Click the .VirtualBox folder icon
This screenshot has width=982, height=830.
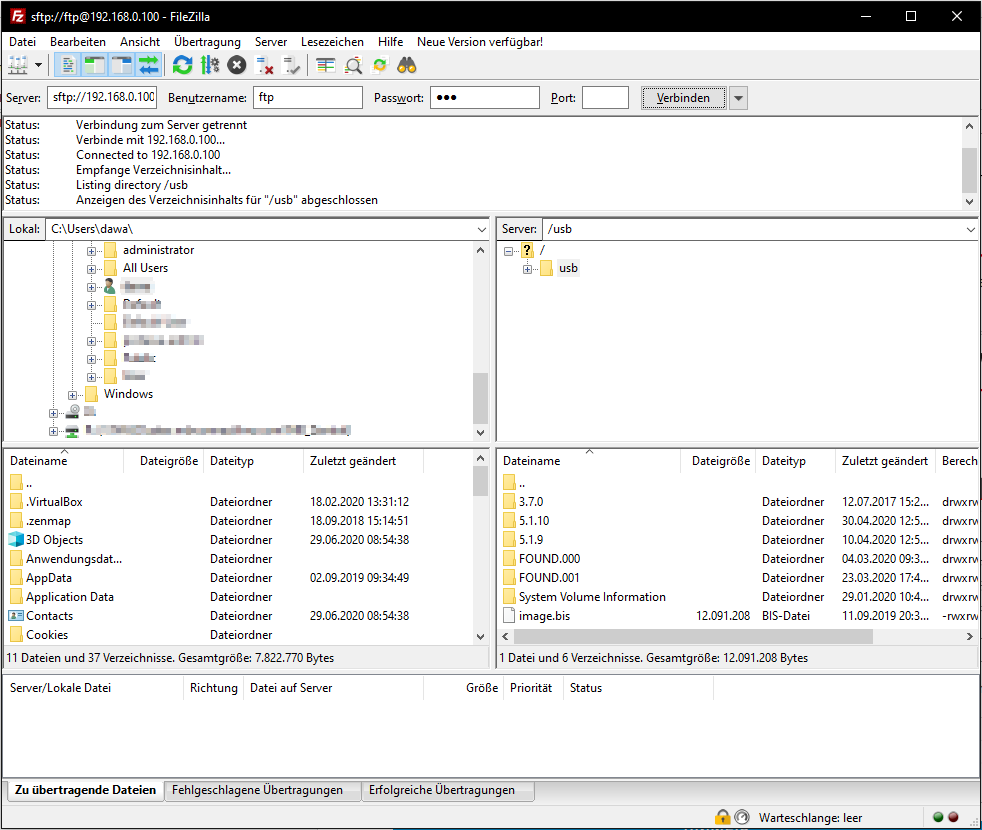tap(16, 502)
